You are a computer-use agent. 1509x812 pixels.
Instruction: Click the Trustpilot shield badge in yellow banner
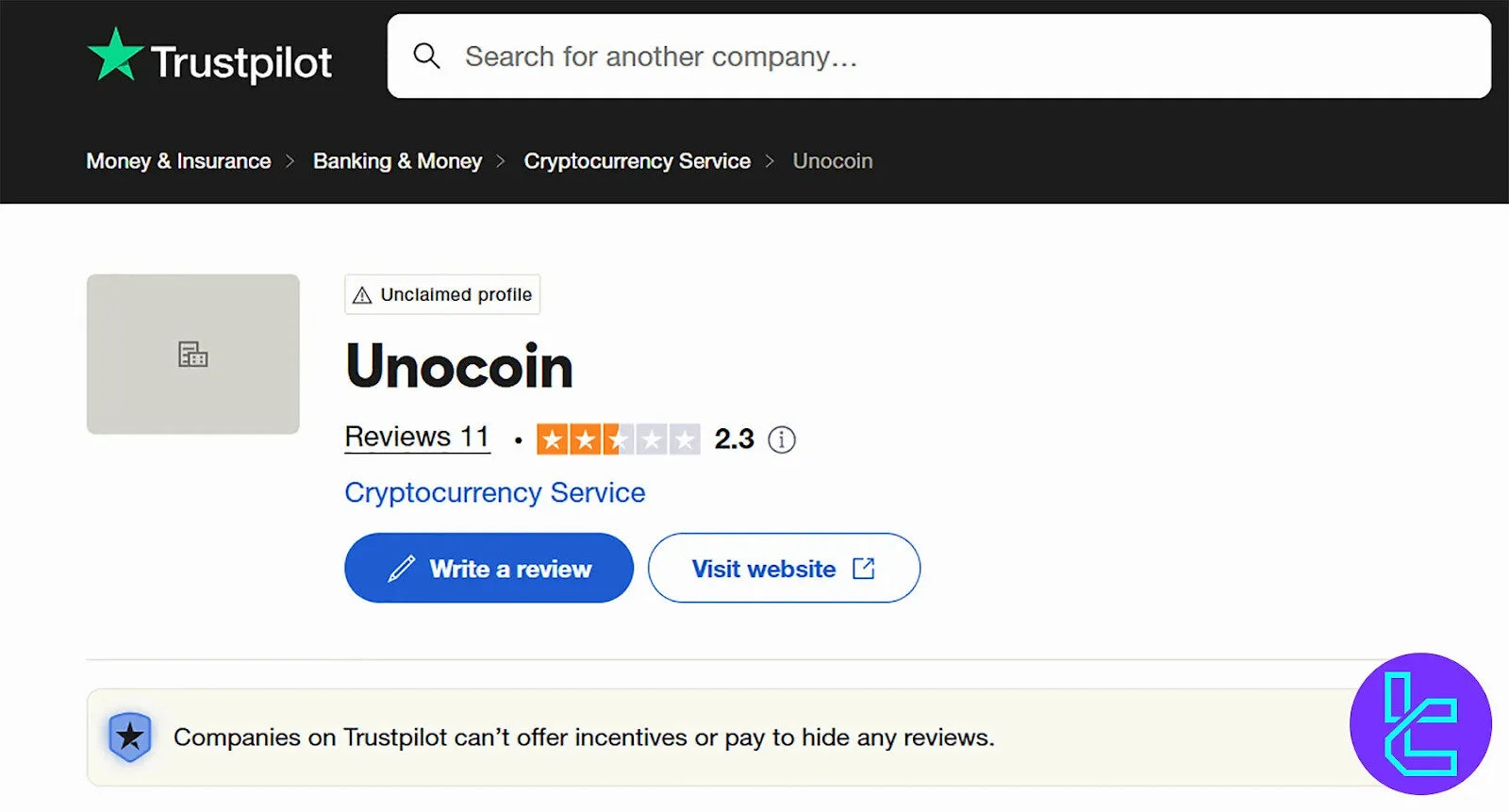coord(130,737)
